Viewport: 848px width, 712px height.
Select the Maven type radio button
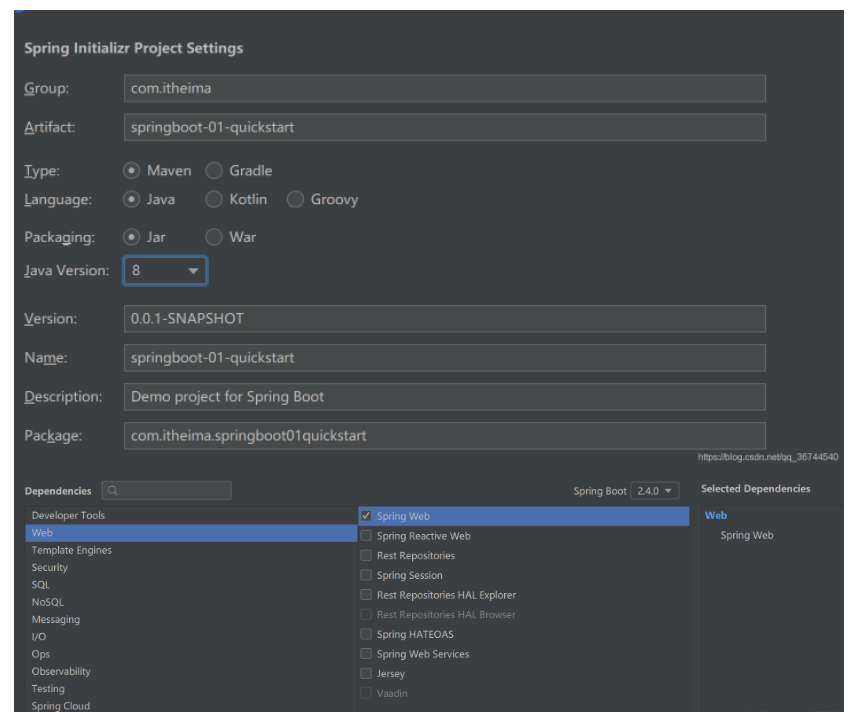click(x=131, y=171)
